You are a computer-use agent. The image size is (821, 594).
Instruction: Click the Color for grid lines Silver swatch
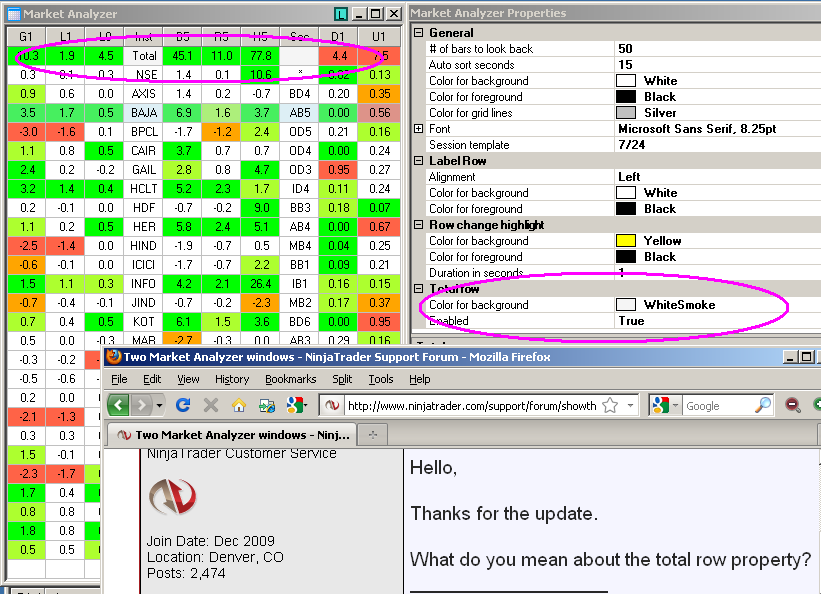[x=626, y=113]
